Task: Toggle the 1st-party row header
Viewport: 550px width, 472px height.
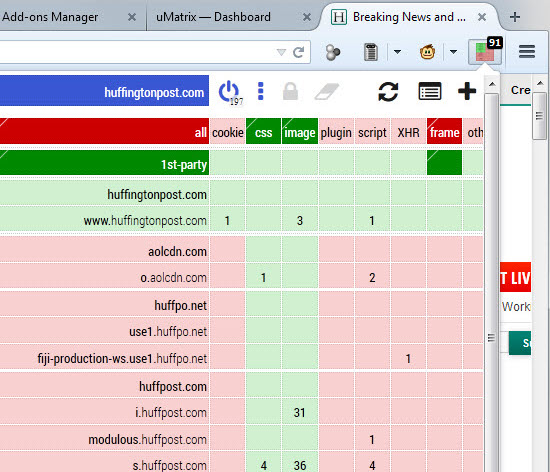Action: 105,163
